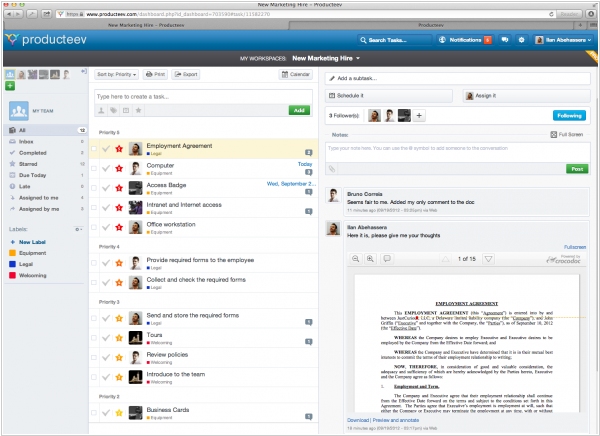This screenshot has width=600, height=436.
Task: Select the Starred filter
Action: point(46,164)
